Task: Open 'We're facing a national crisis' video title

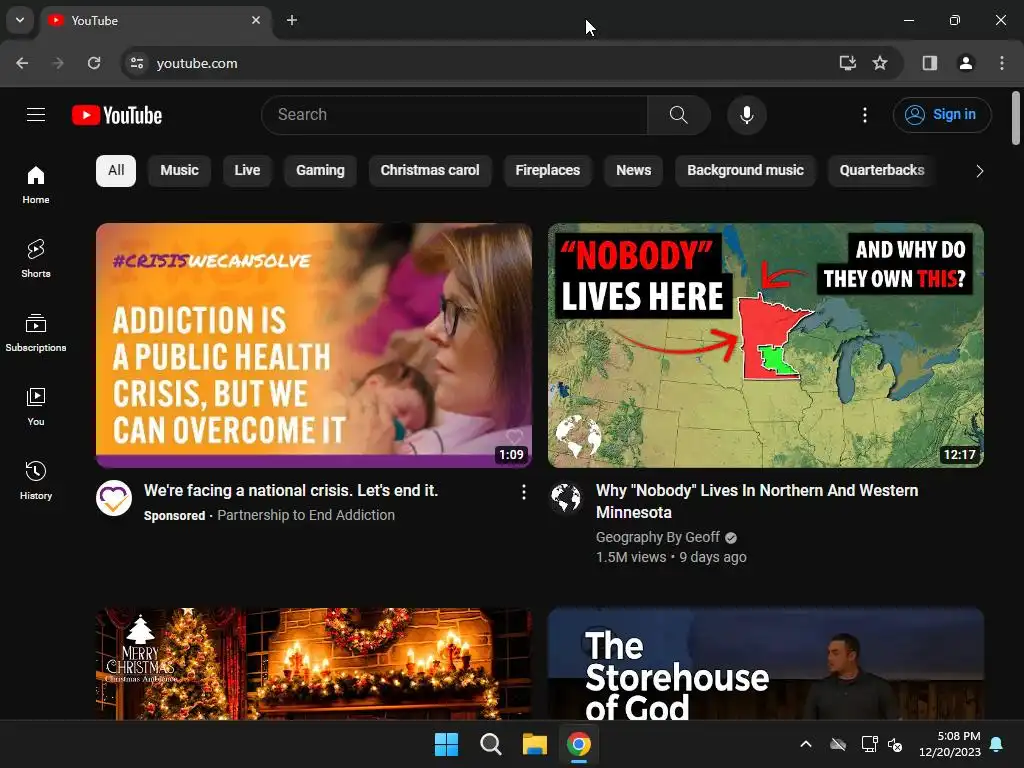Action: [291, 490]
